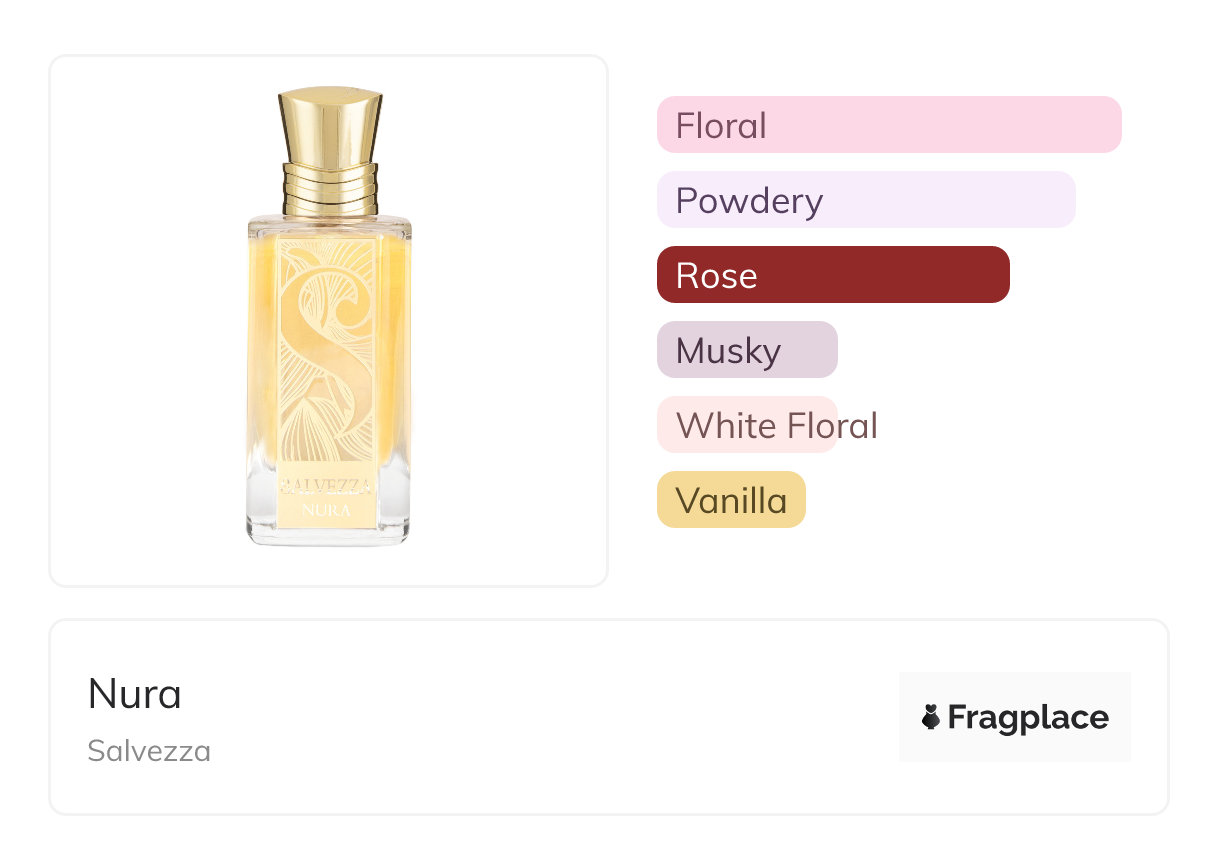Screen dimensions: 1218x864
Task: Click the Fragplace perfume bottle logo icon
Action: coord(931,717)
